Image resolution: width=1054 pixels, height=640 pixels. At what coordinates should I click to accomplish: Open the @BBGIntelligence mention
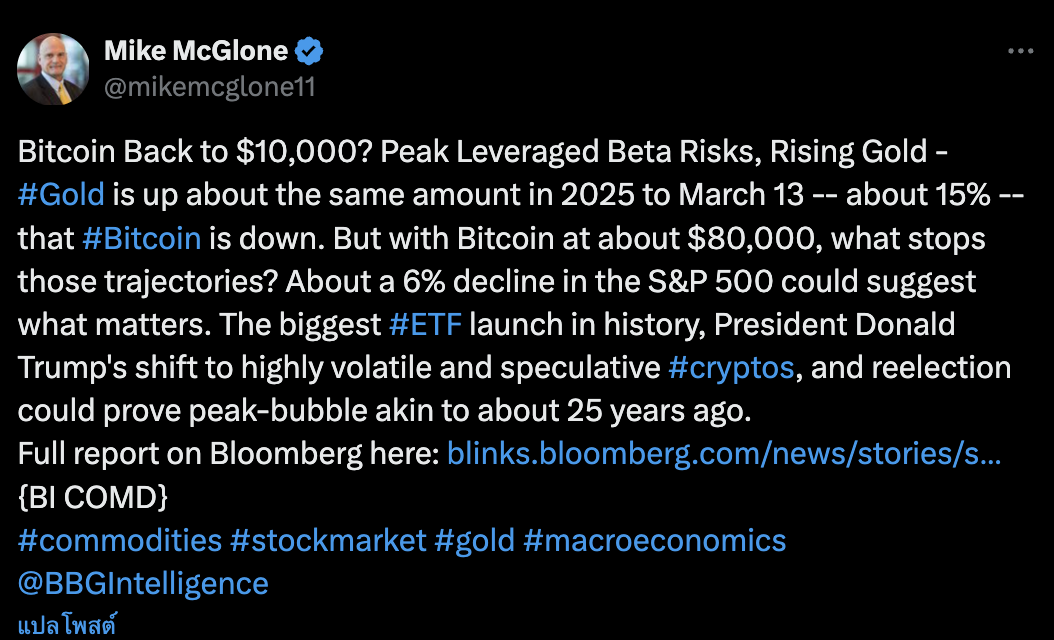[x=143, y=583]
